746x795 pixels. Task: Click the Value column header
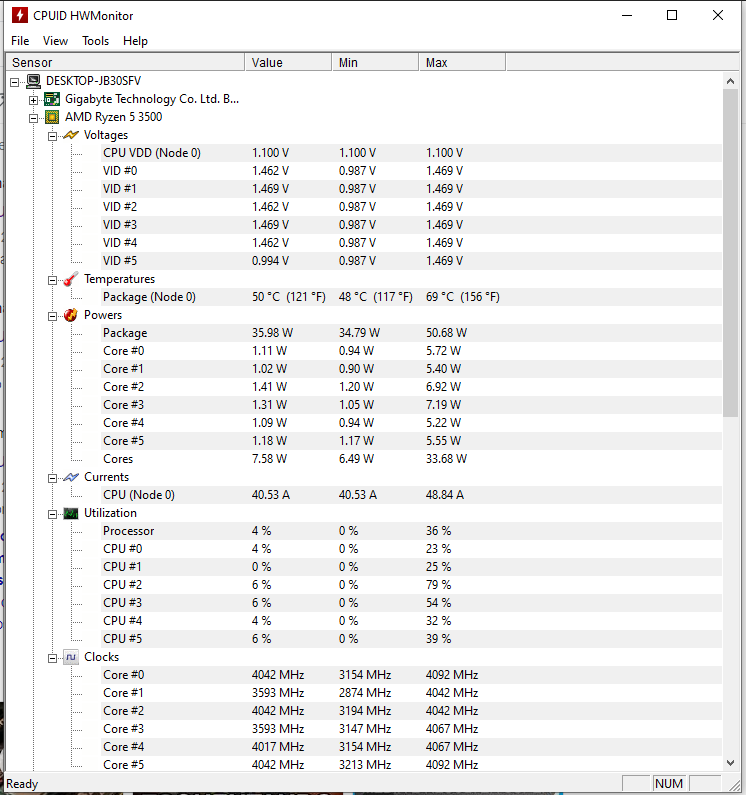point(289,62)
